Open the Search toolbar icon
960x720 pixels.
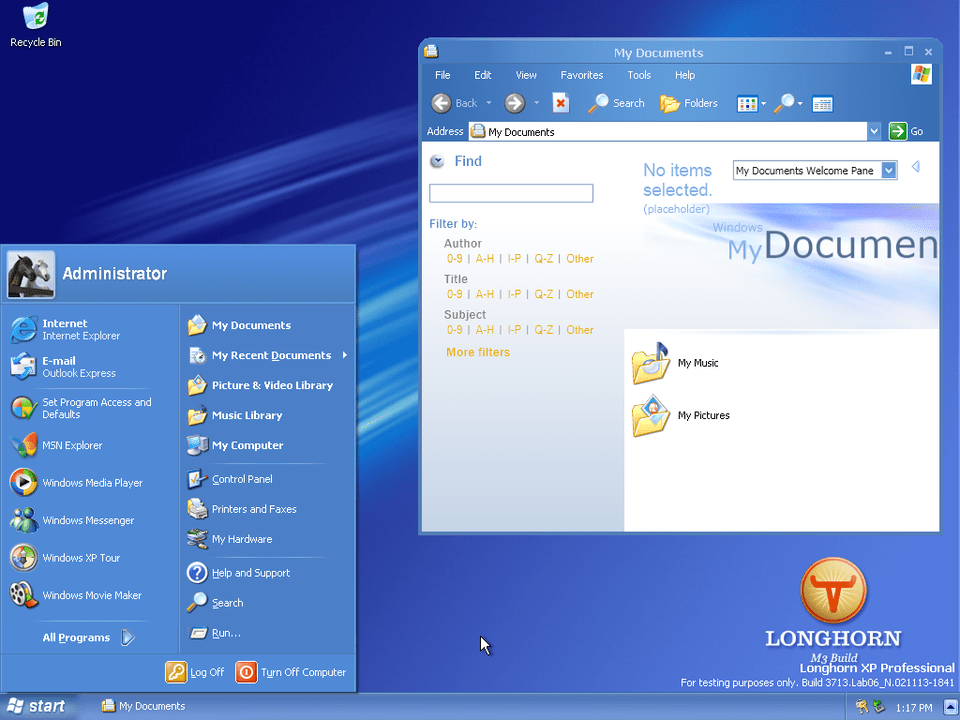click(615, 103)
